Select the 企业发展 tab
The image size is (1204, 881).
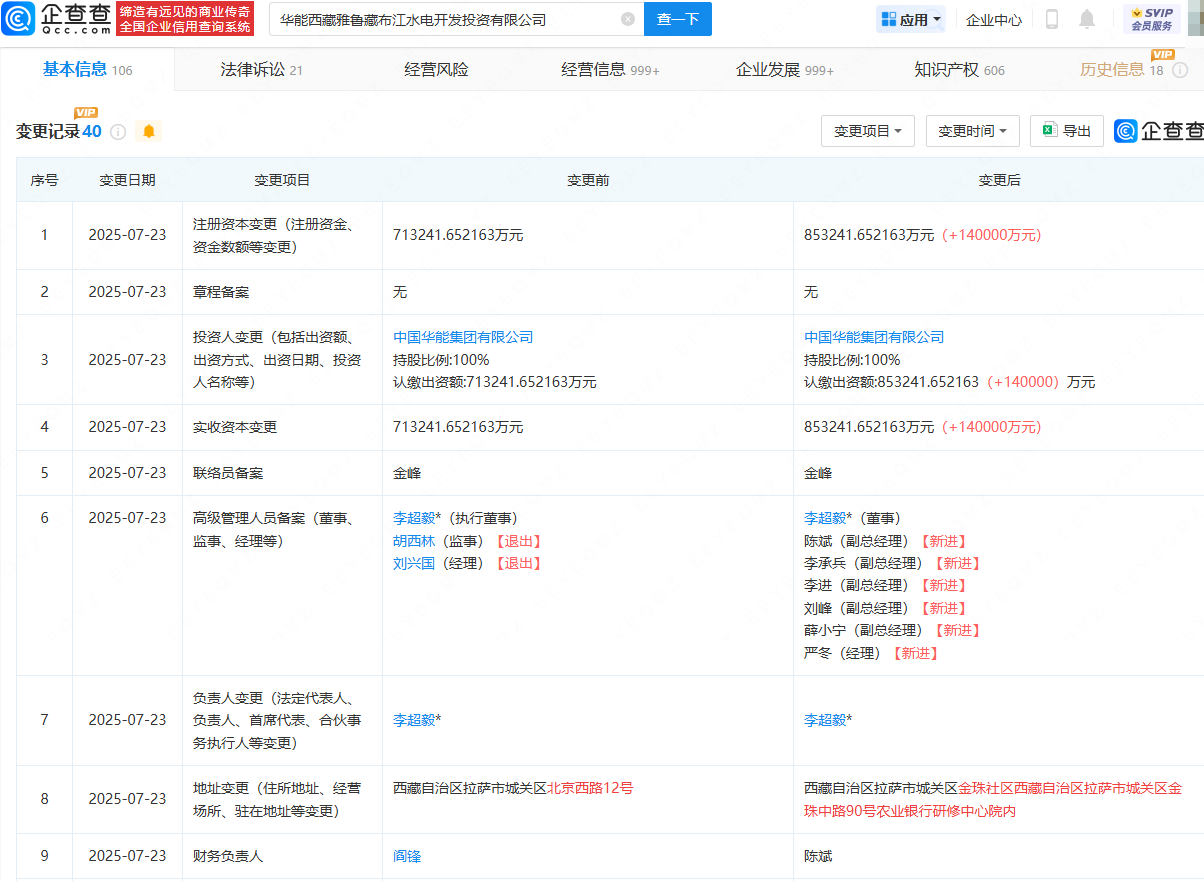click(x=785, y=70)
